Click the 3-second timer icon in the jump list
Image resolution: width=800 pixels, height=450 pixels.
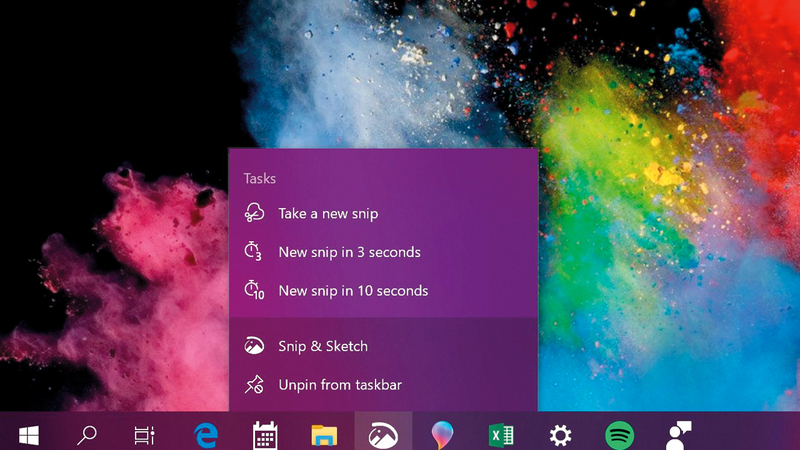[x=254, y=252]
